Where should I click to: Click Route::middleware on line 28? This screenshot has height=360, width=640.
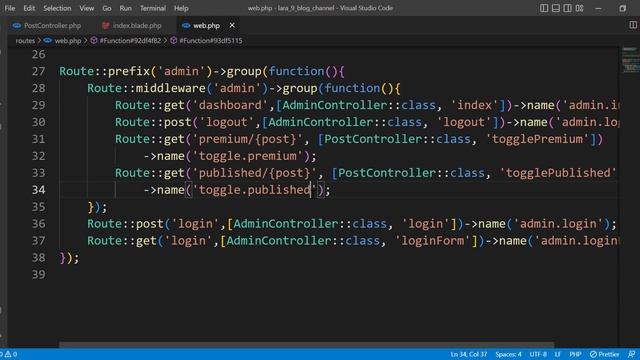point(146,88)
